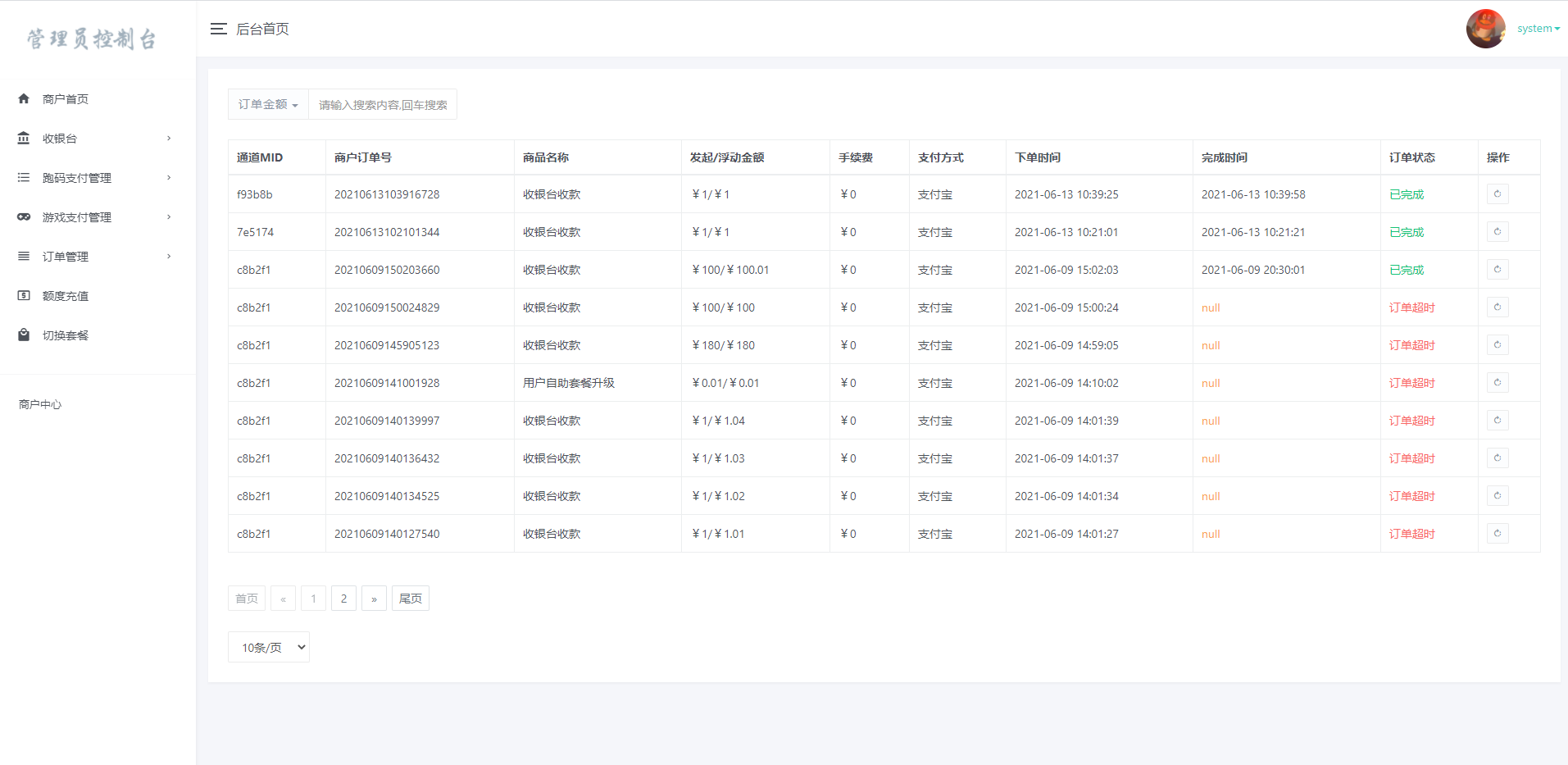Click the user avatar picture

(1485, 29)
